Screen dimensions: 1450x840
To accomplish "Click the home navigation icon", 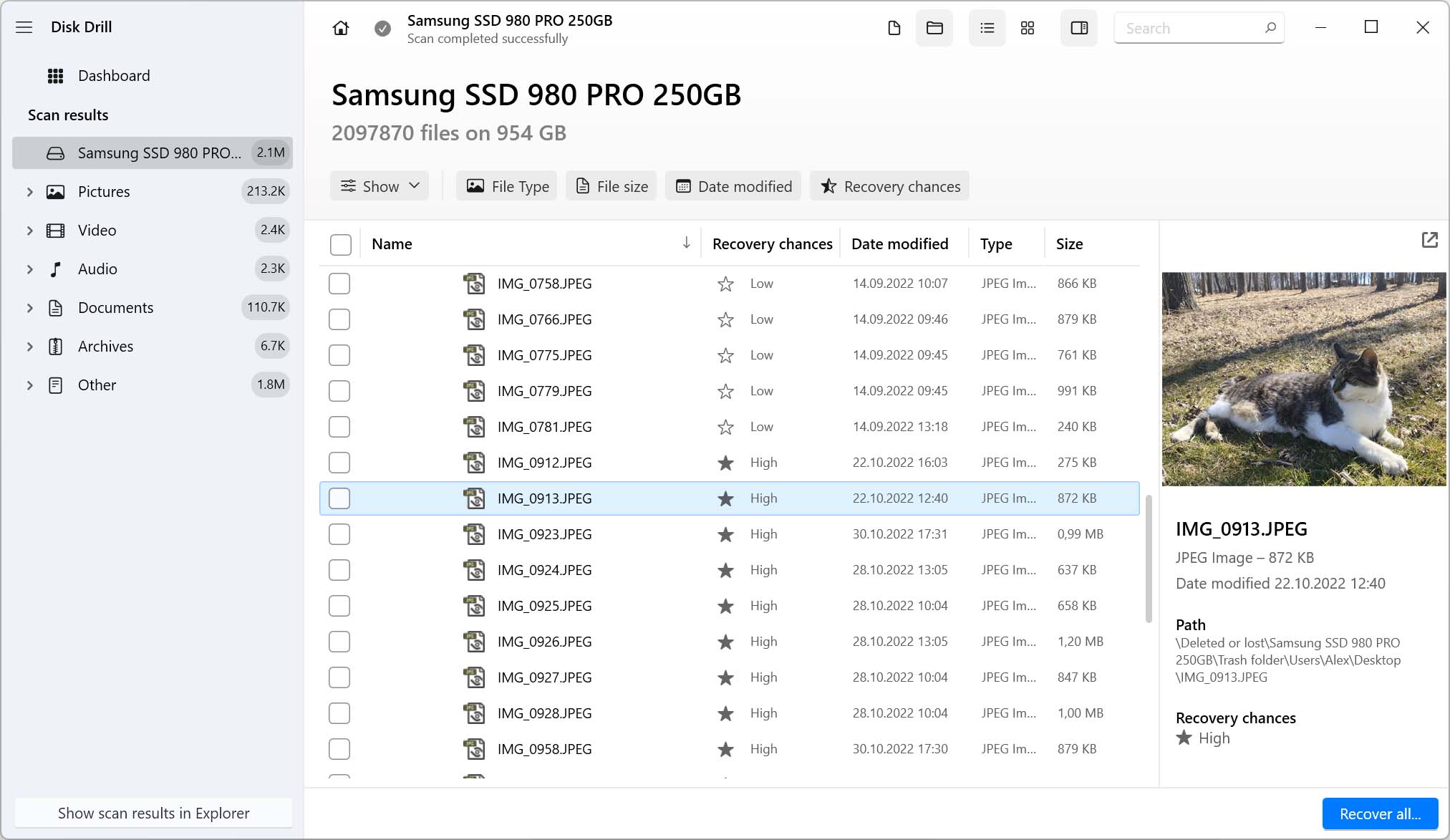I will pyautogui.click(x=341, y=28).
